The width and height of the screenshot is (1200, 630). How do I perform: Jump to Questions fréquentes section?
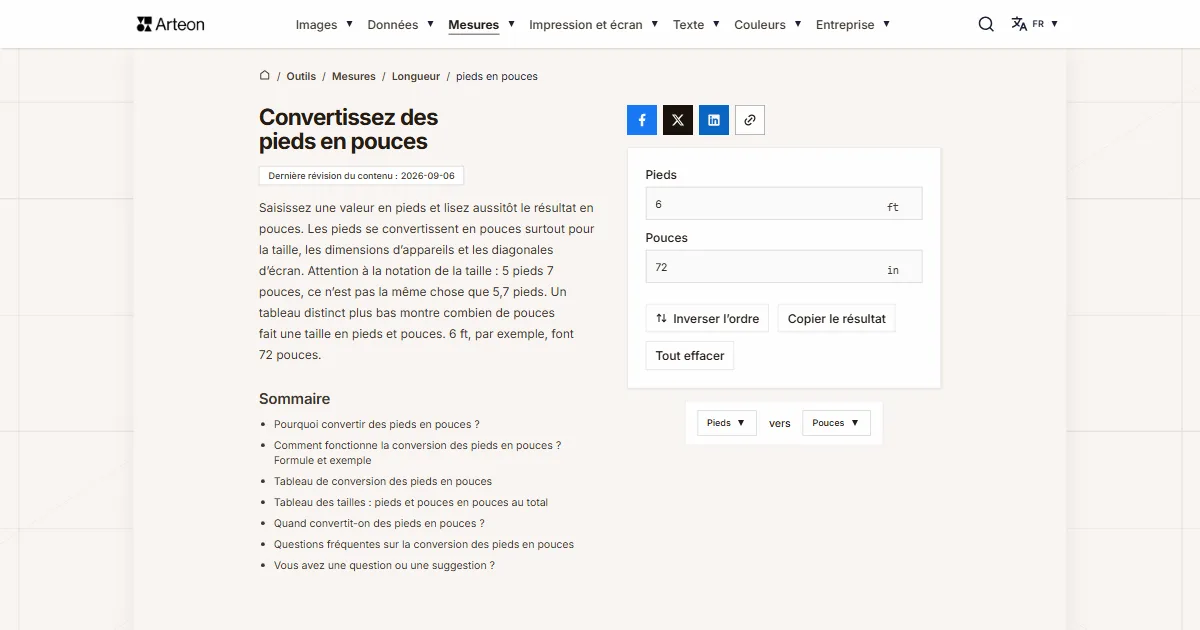click(x=424, y=544)
